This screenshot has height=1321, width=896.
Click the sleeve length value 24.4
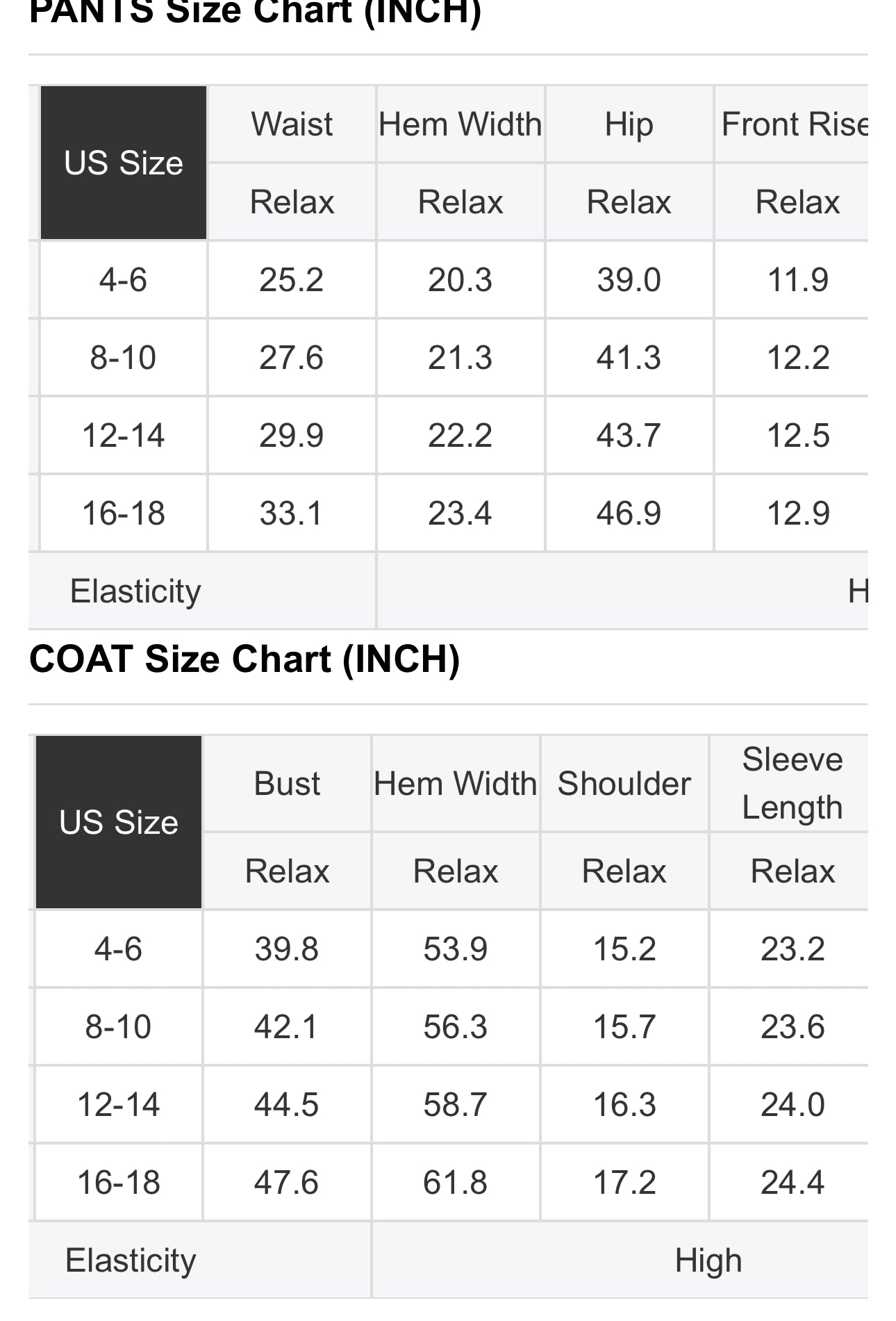click(x=793, y=1182)
